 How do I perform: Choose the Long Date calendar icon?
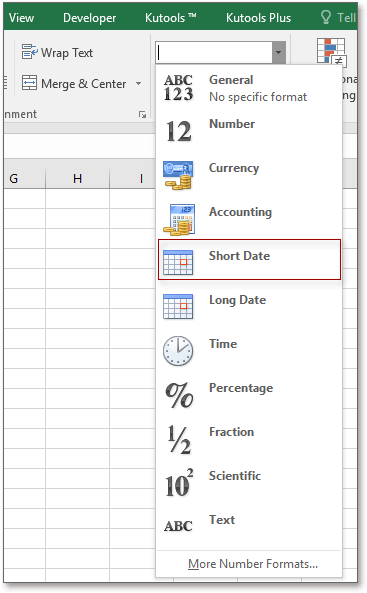coord(178,306)
